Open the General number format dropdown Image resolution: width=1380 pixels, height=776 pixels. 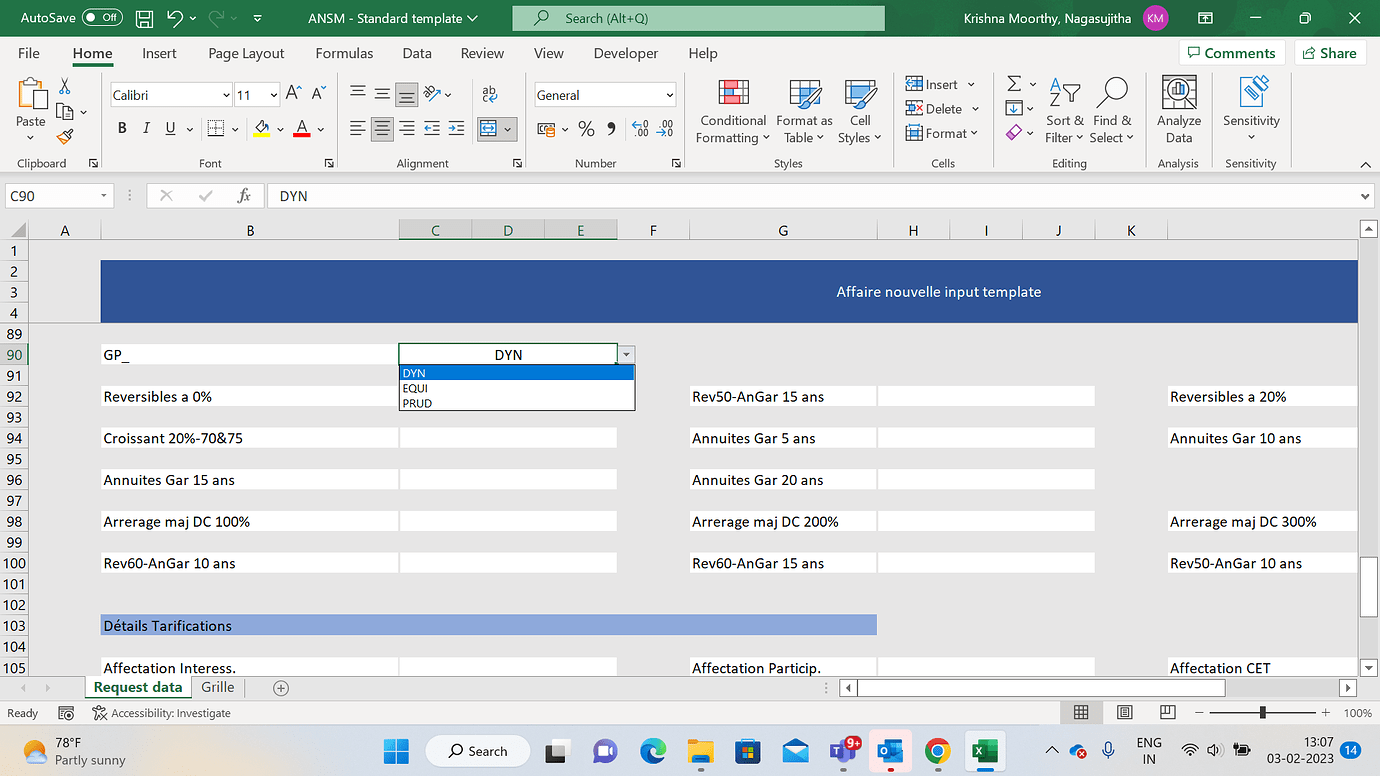pyautogui.click(x=669, y=95)
